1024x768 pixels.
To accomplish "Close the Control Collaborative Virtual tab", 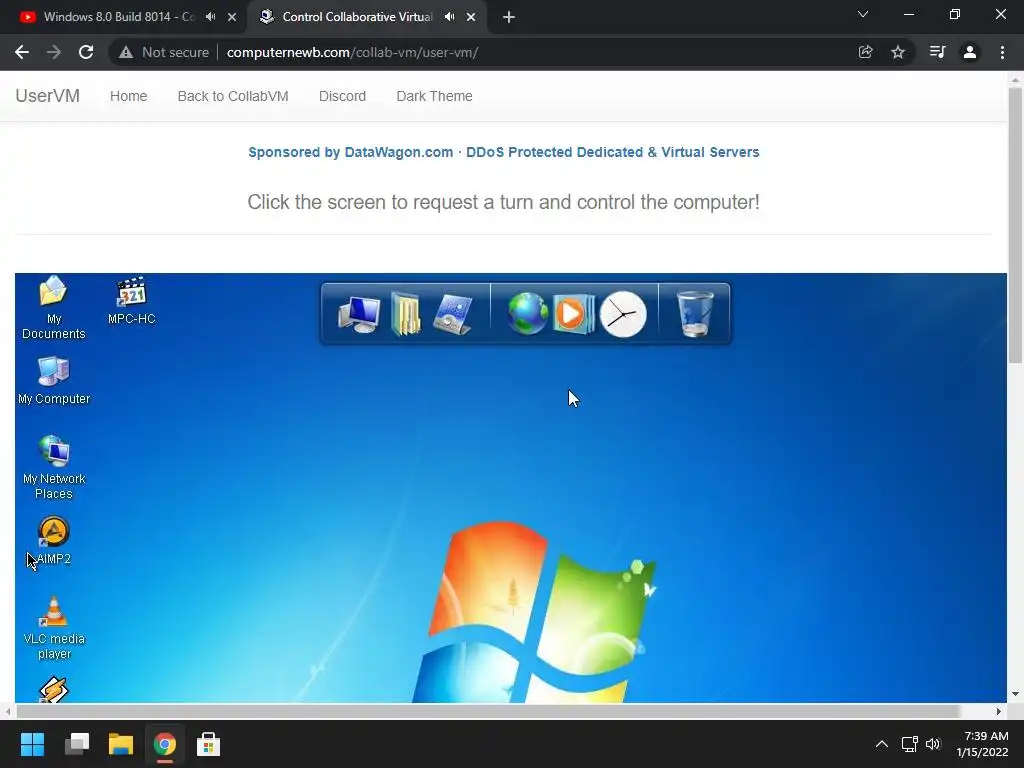I will [x=471, y=17].
